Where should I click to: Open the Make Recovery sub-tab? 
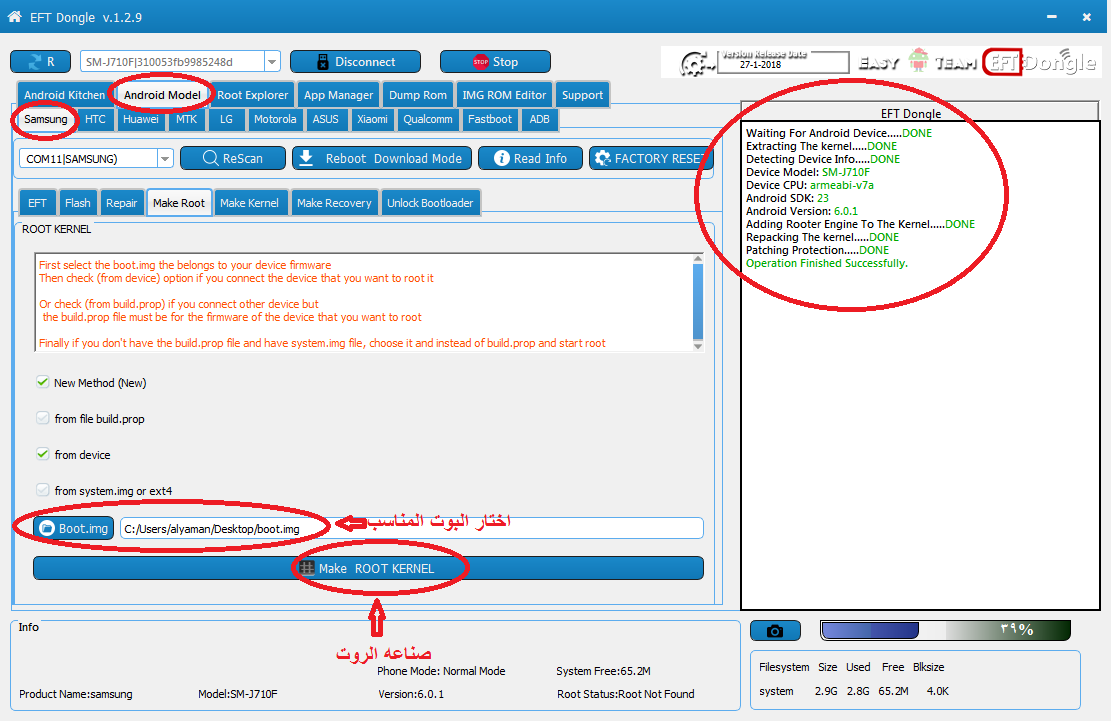point(334,203)
